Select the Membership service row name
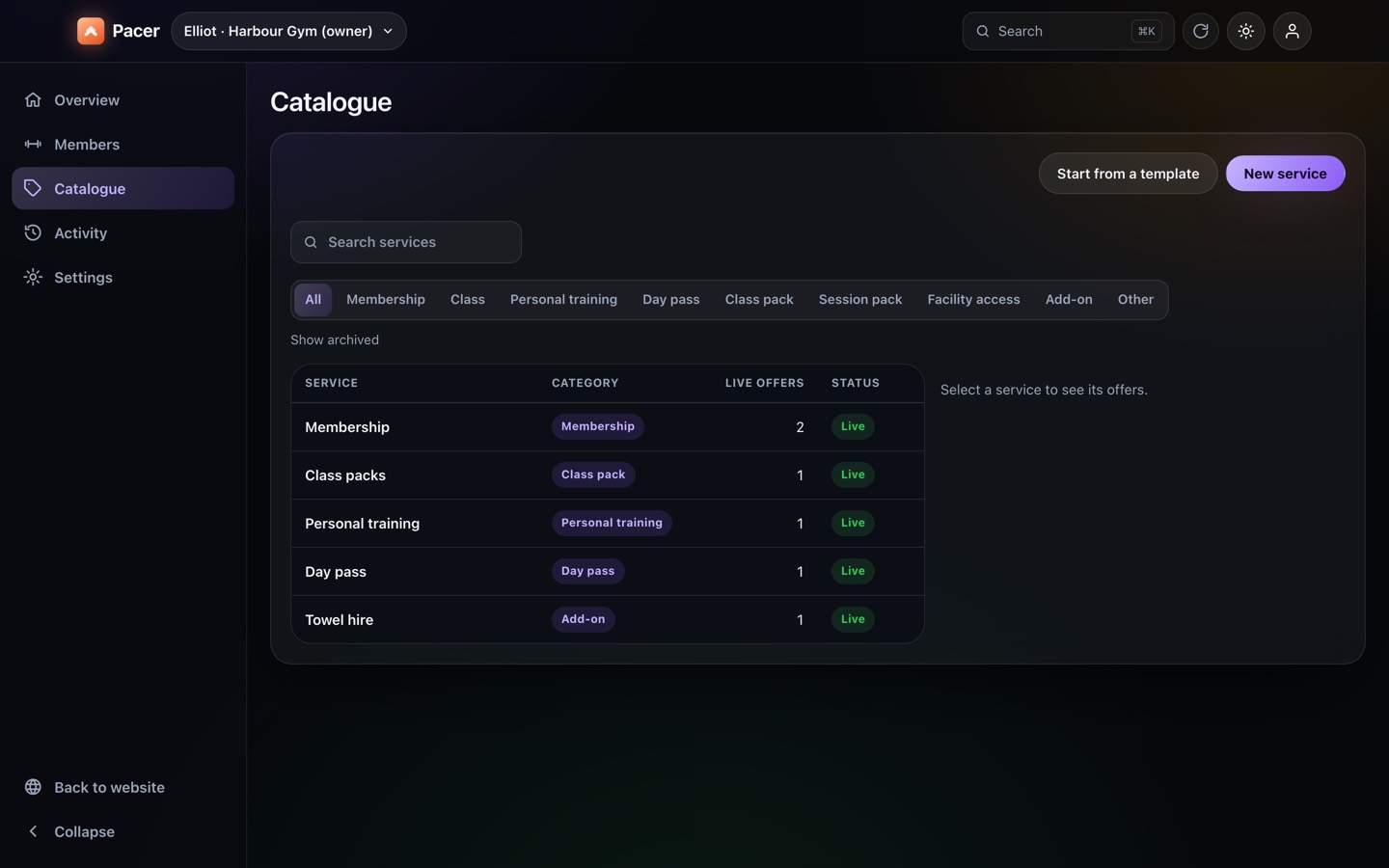Viewport: 1389px width, 868px height. click(x=347, y=427)
